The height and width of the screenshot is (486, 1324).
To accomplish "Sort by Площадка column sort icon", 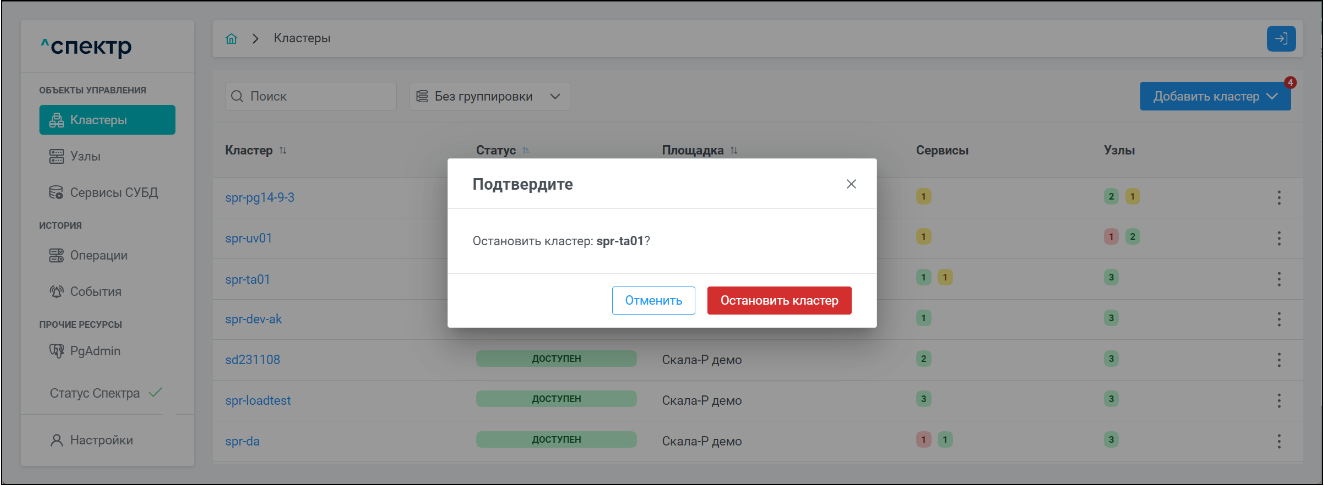I will (734, 151).
